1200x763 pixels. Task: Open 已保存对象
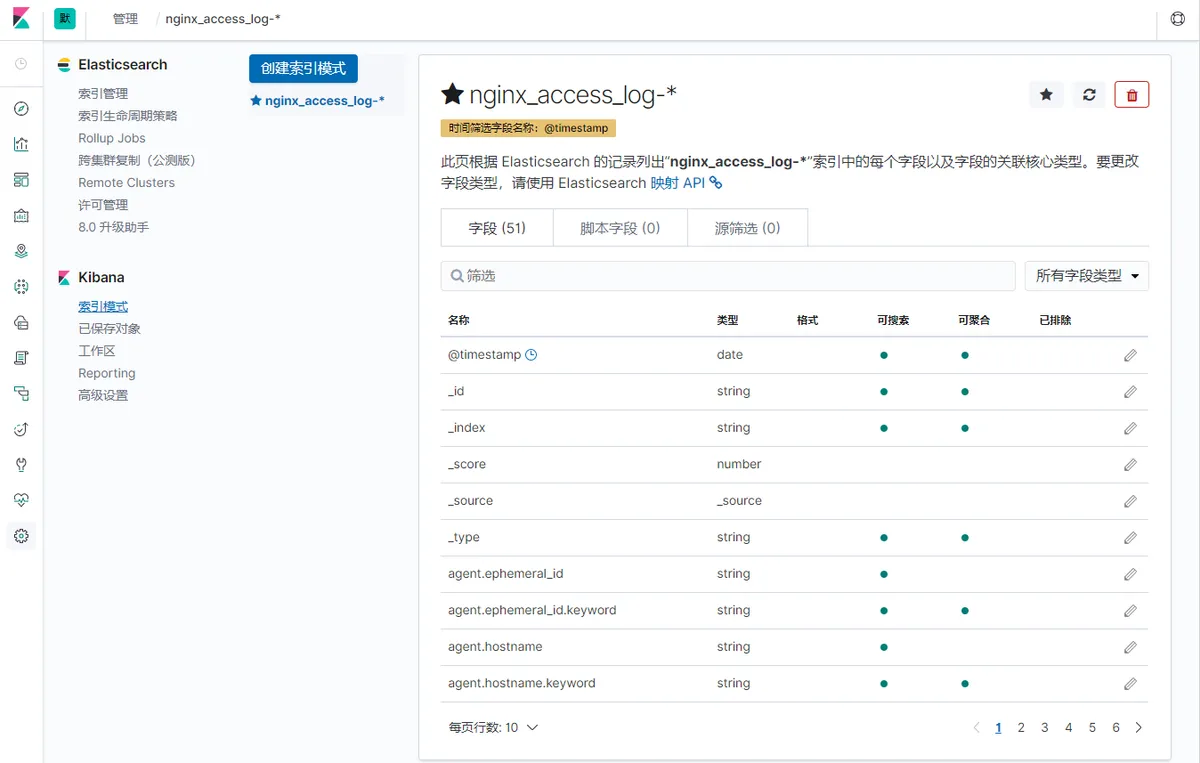pos(110,329)
